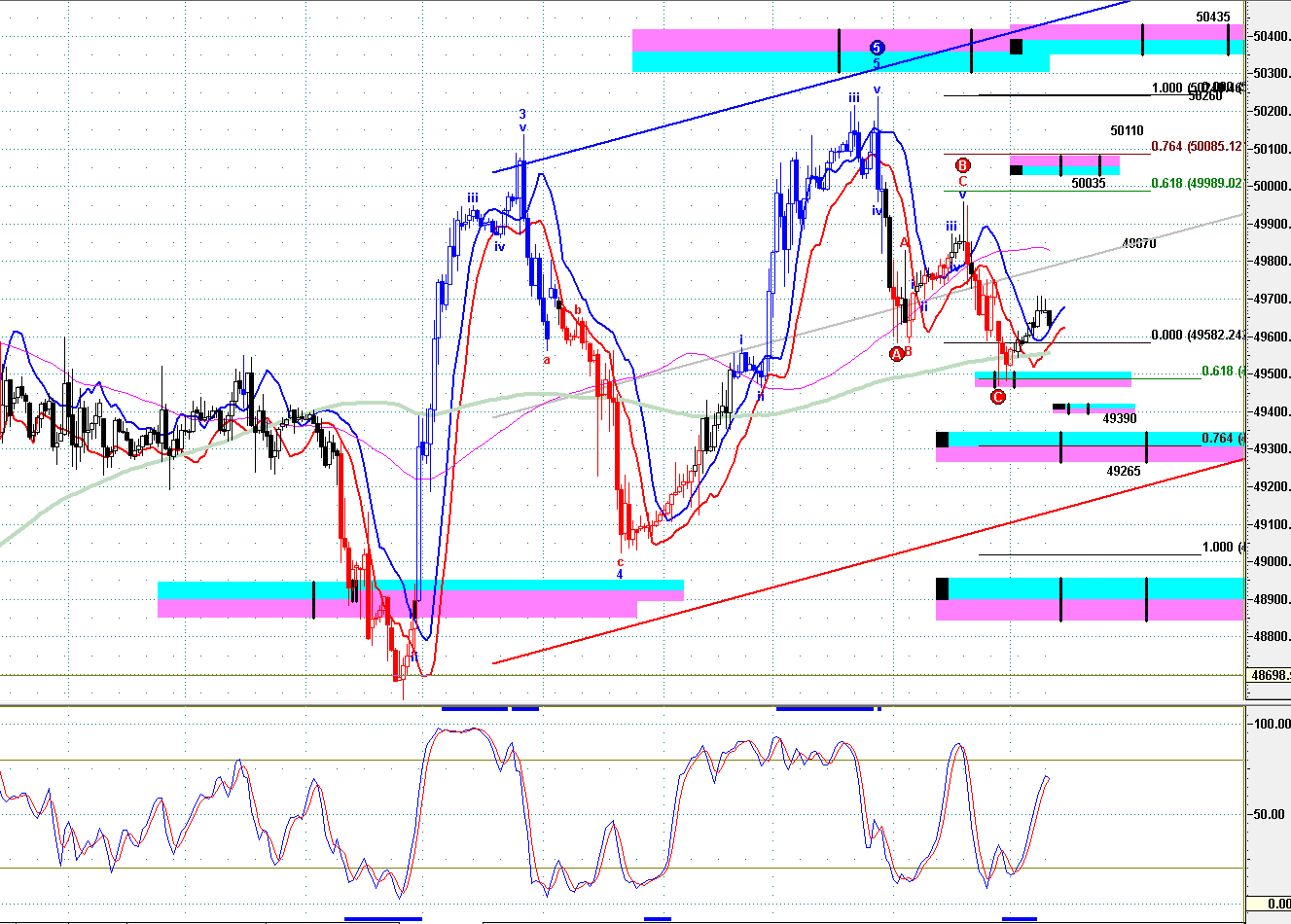Select the red circled B wave marker

[962, 165]
